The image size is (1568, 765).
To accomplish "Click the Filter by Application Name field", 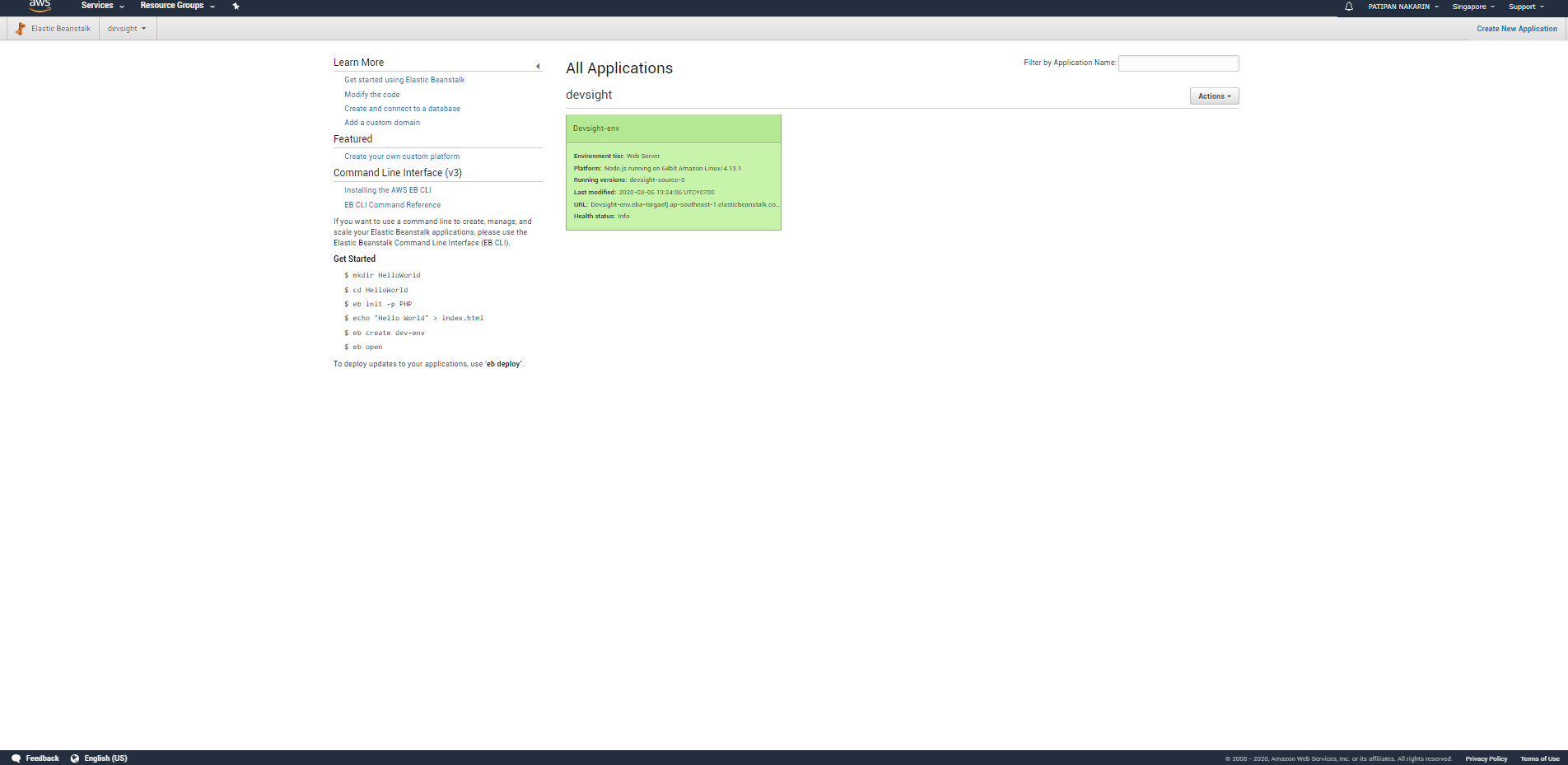I will tap(1178, 63).
